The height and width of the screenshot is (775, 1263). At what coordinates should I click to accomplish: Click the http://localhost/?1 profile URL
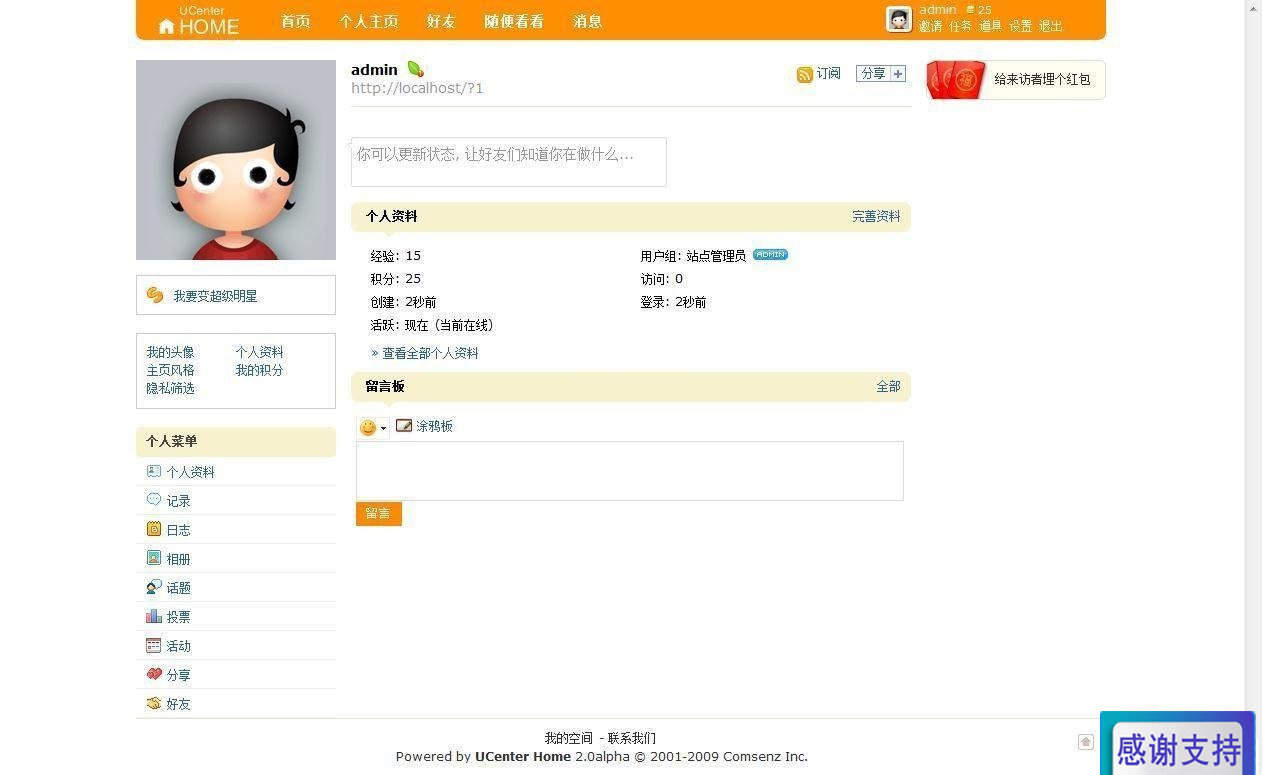coord(417,88)
